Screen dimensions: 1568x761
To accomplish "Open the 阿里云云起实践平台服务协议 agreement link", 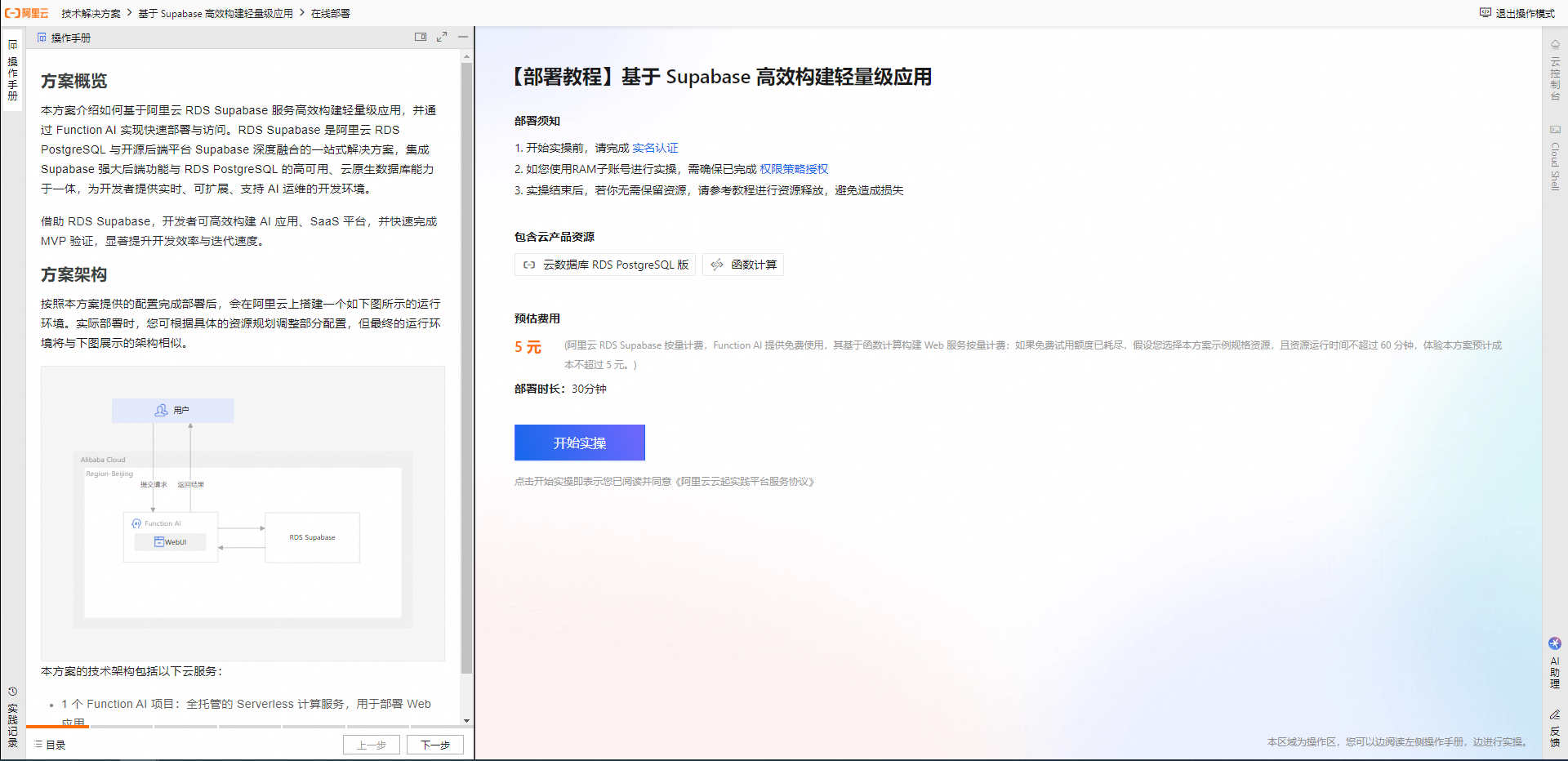I will click(744, 482).
